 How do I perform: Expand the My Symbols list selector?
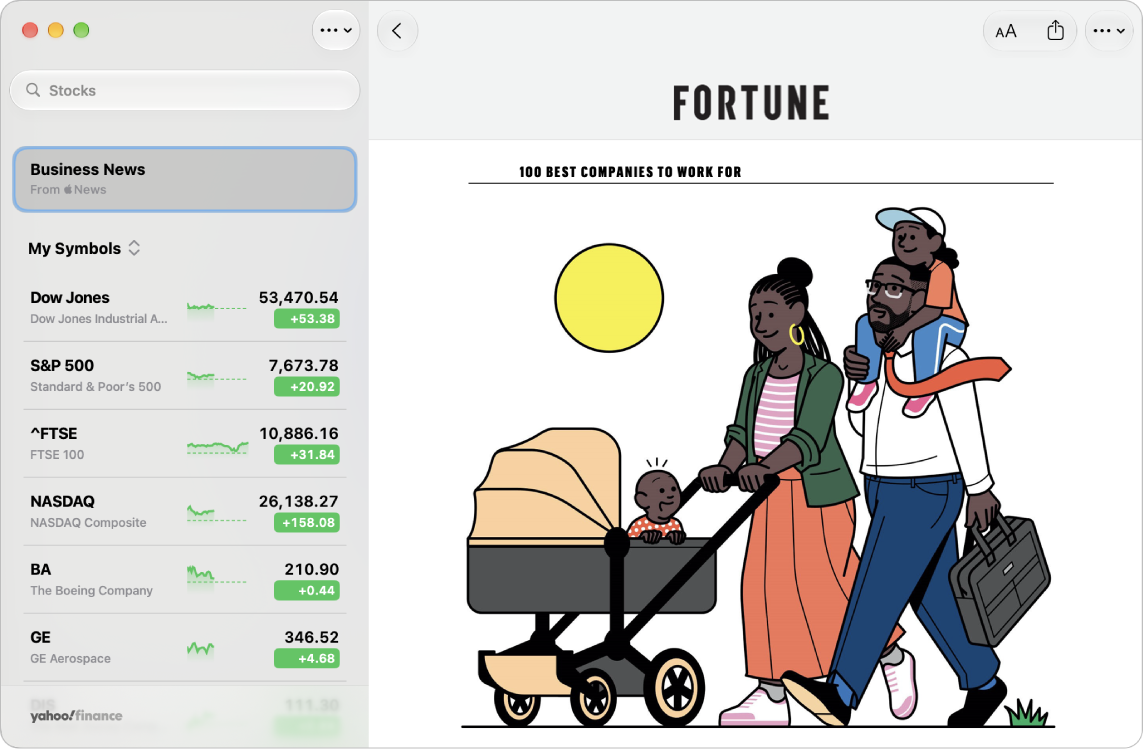point(84,248)
